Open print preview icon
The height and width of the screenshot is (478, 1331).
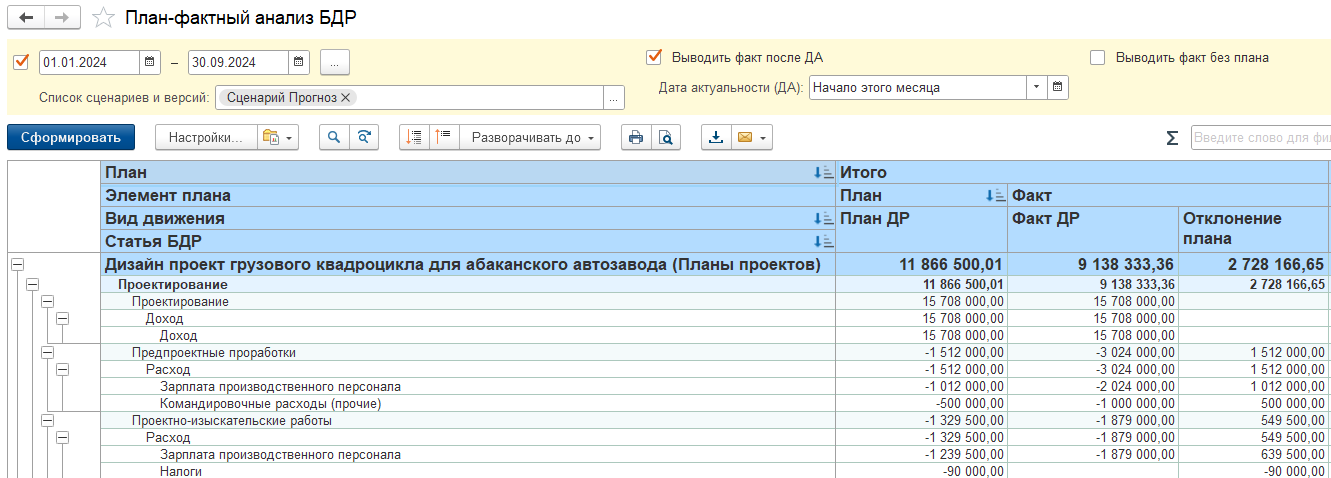pyautogui.click(x=665, y=138)
